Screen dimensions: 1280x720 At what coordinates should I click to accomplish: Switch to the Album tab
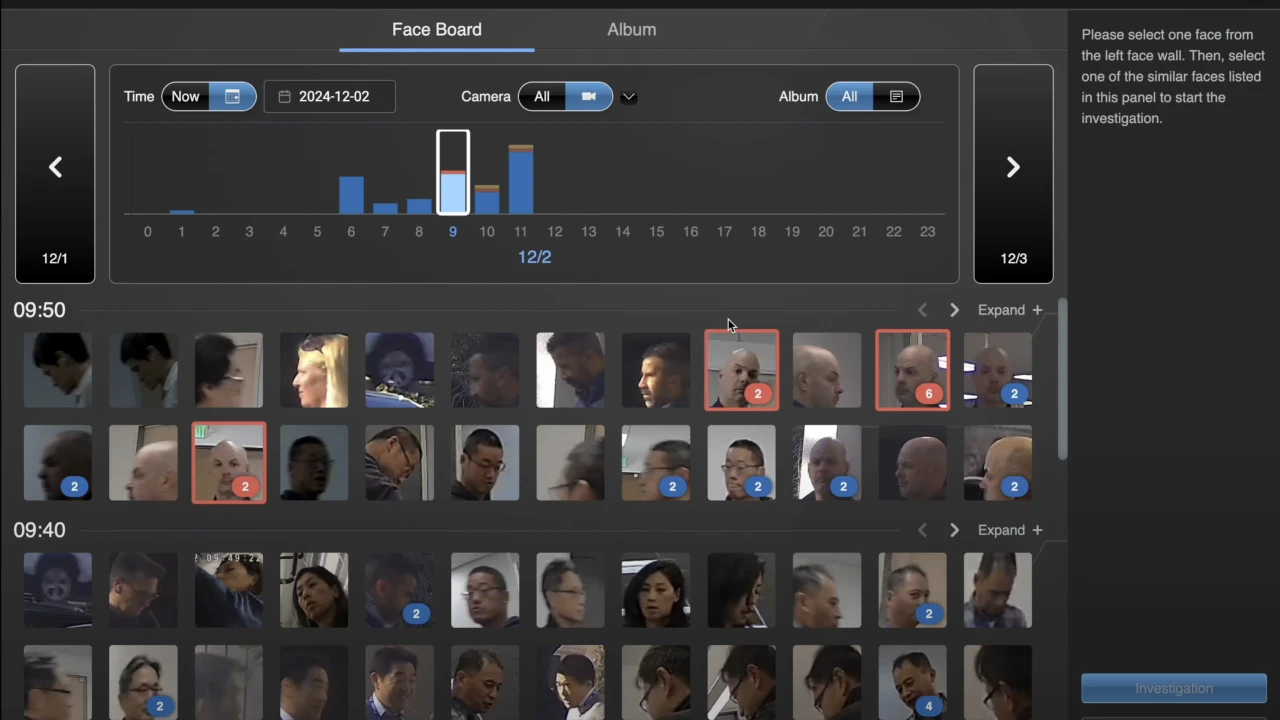631,30
